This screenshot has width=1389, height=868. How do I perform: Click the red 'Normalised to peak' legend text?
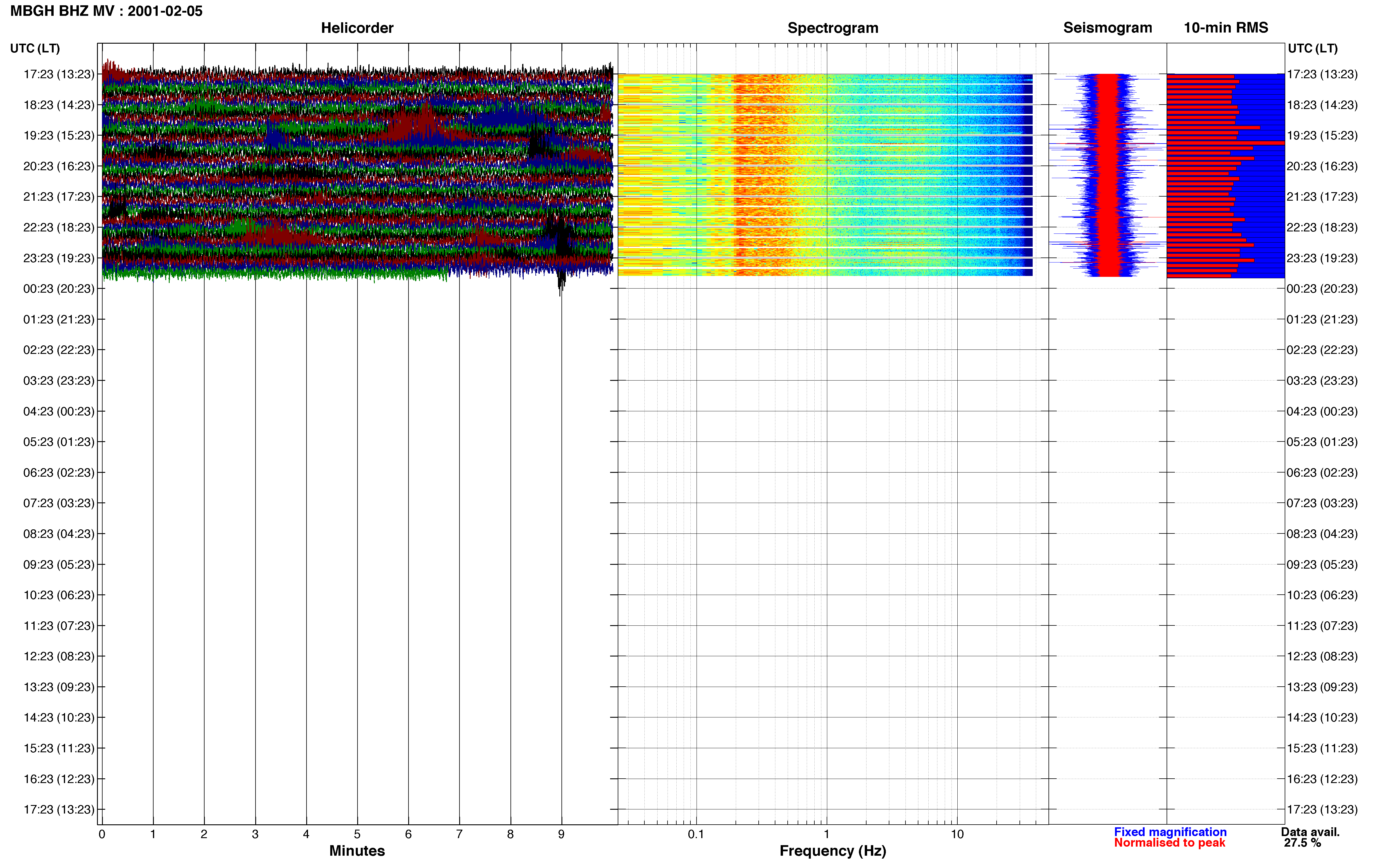pyautogui.click(x=1170, y=843)
